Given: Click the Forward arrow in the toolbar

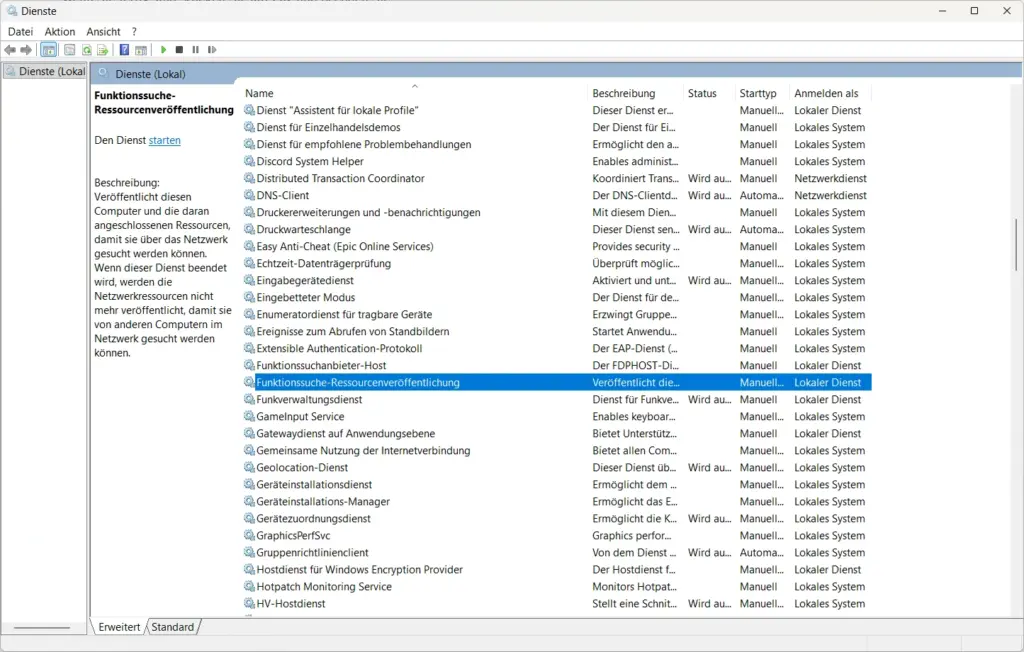Looking at the screenshot, I should [26, 50].
